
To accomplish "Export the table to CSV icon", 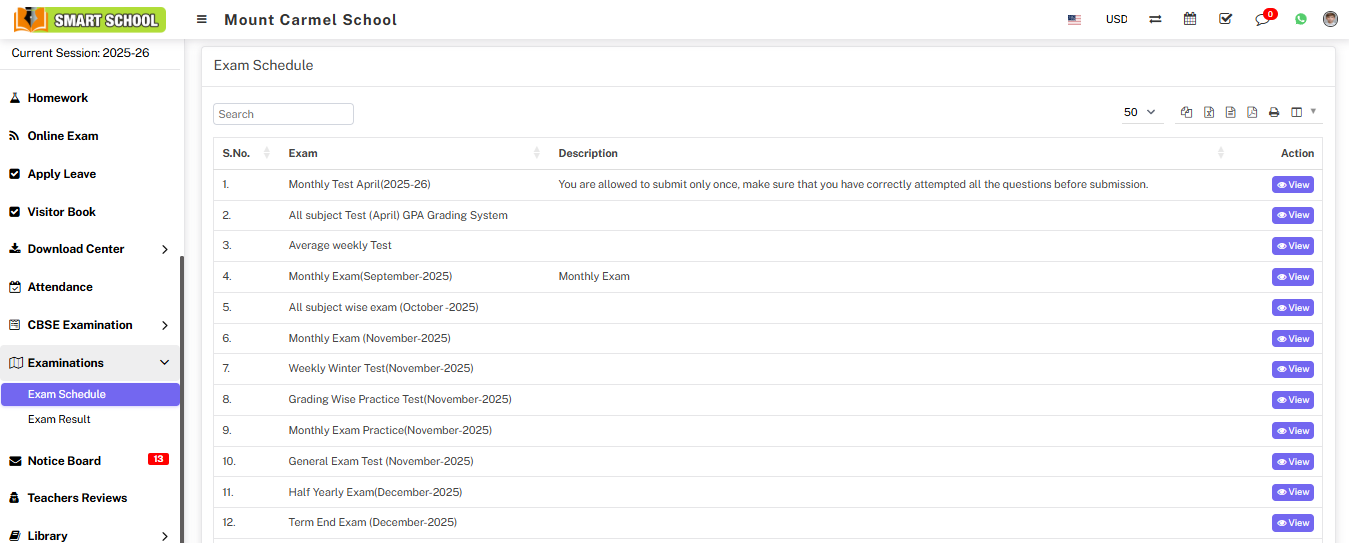I will click(1230, 112).
